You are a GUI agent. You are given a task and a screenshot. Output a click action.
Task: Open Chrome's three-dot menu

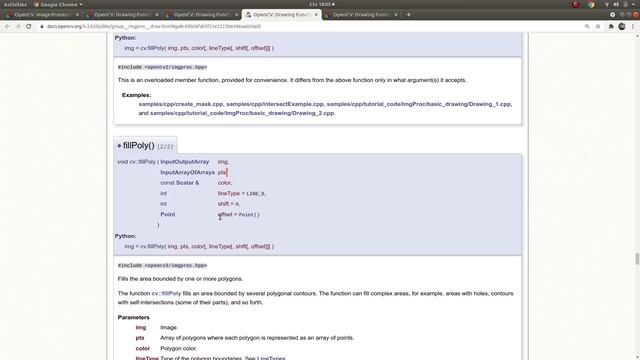point(633,26)
